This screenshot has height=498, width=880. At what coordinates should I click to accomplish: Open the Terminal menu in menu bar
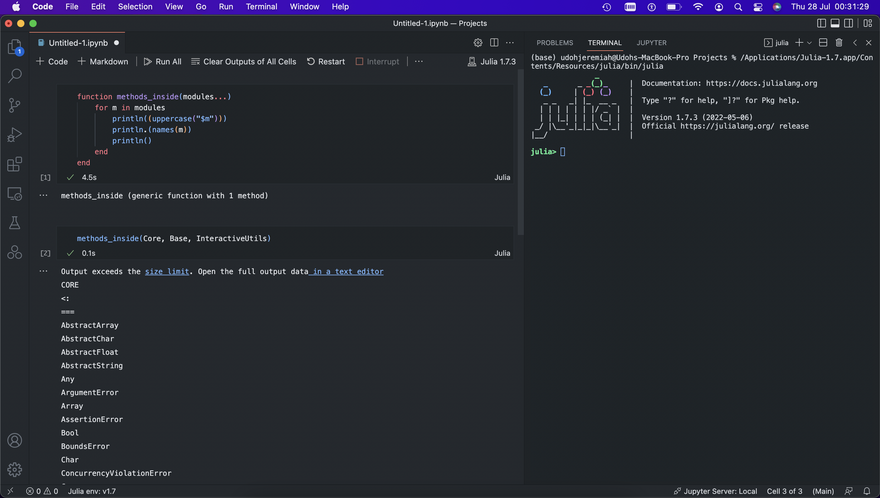[x=261, y=7]
